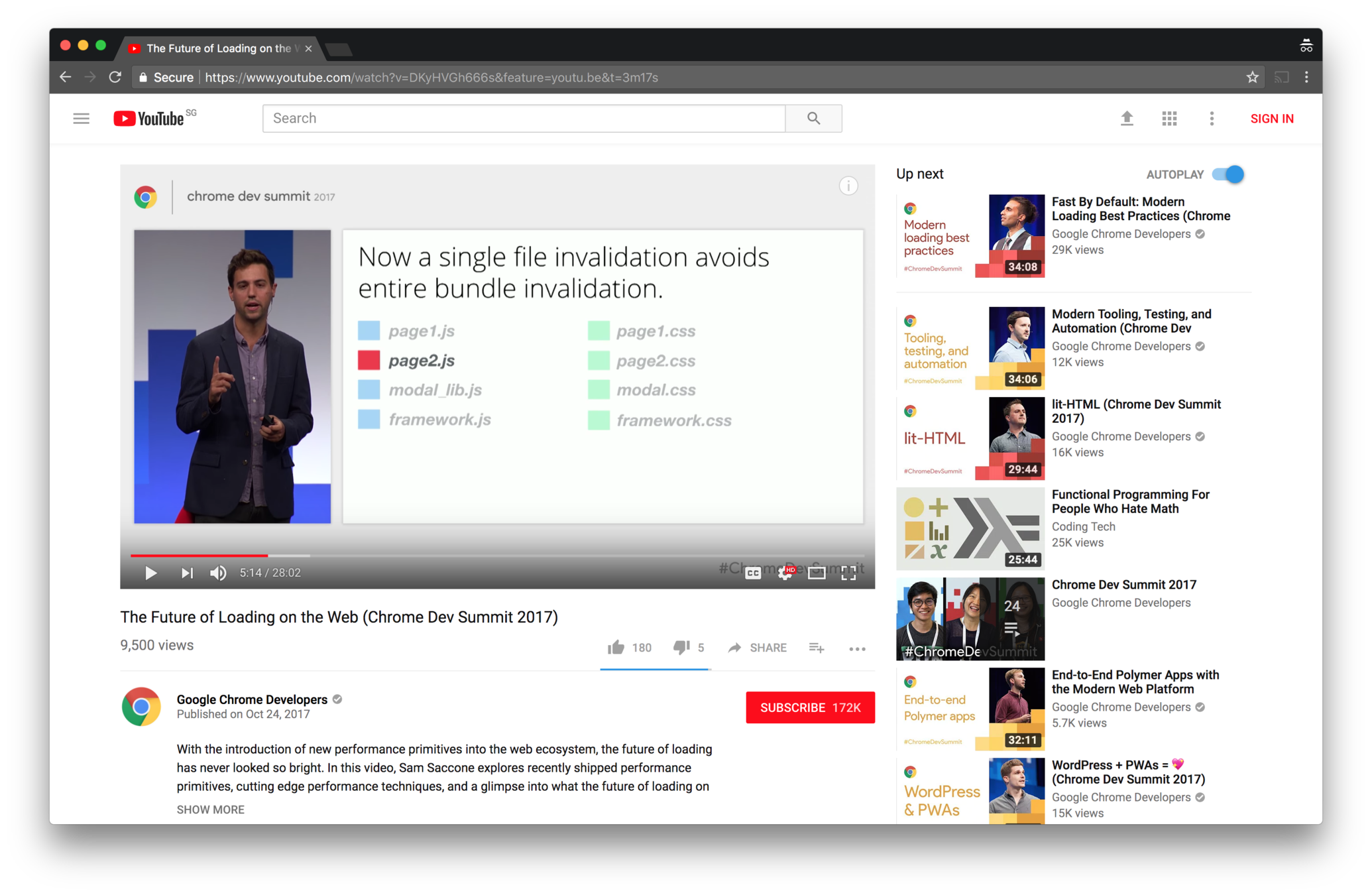
Task: Select the Future of Loading browser tab
Action: coord(219,48)
